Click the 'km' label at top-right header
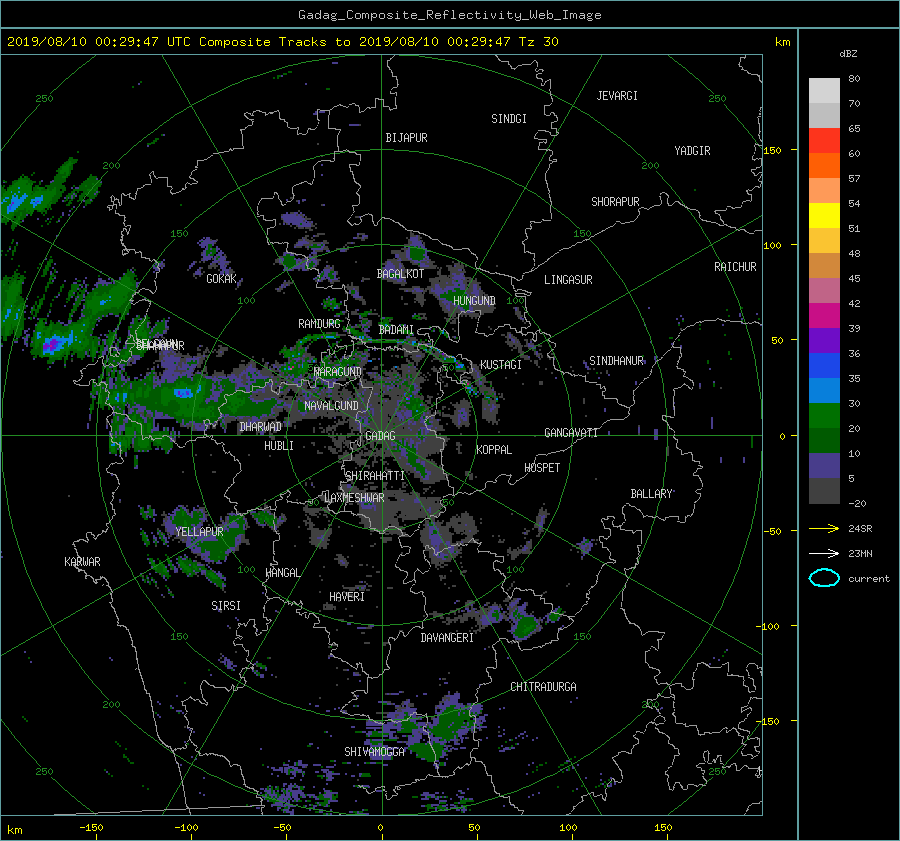The width and height of the screenshot is (900, 841). [x=782, y=42]
